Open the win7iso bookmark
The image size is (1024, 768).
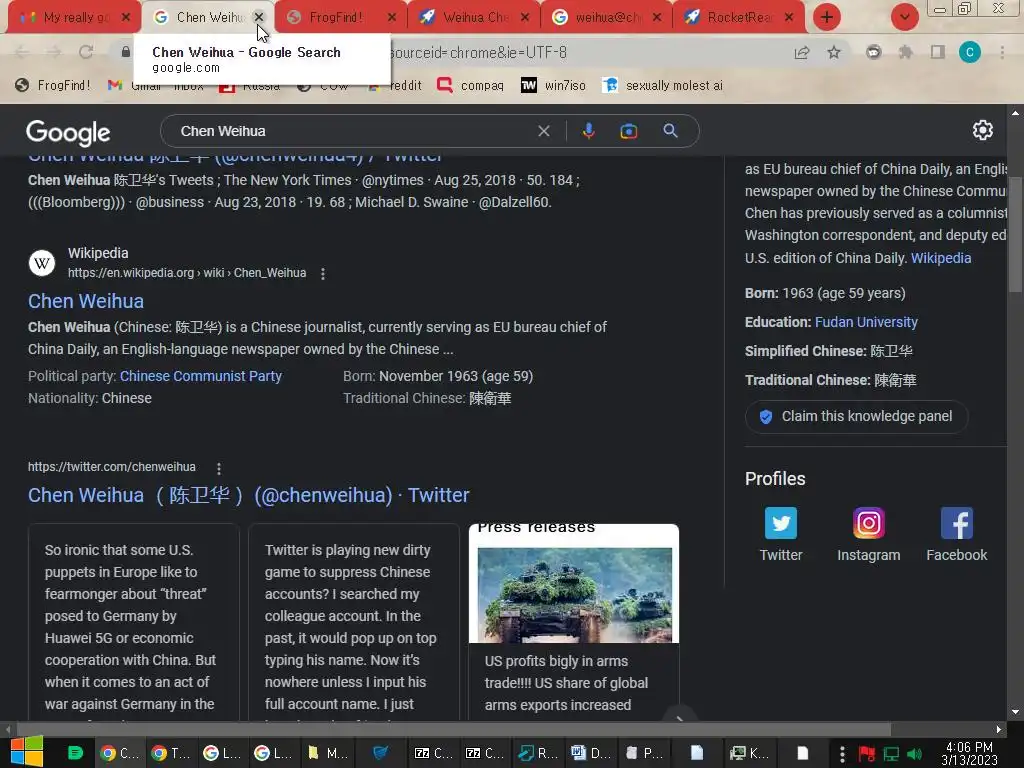[554, 85]
